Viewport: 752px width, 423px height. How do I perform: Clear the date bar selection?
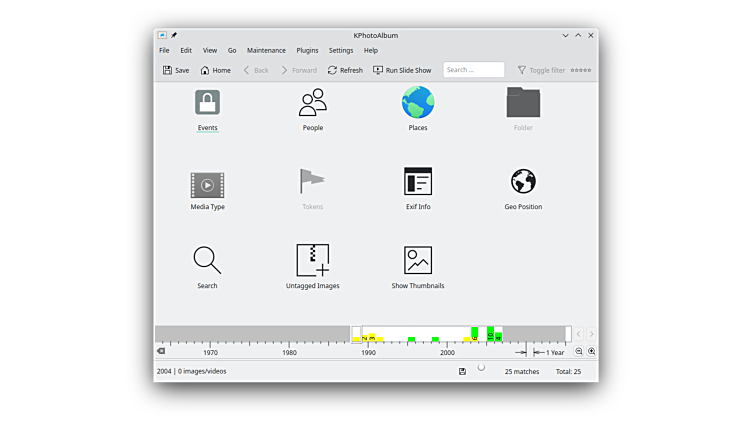[161, 352]
